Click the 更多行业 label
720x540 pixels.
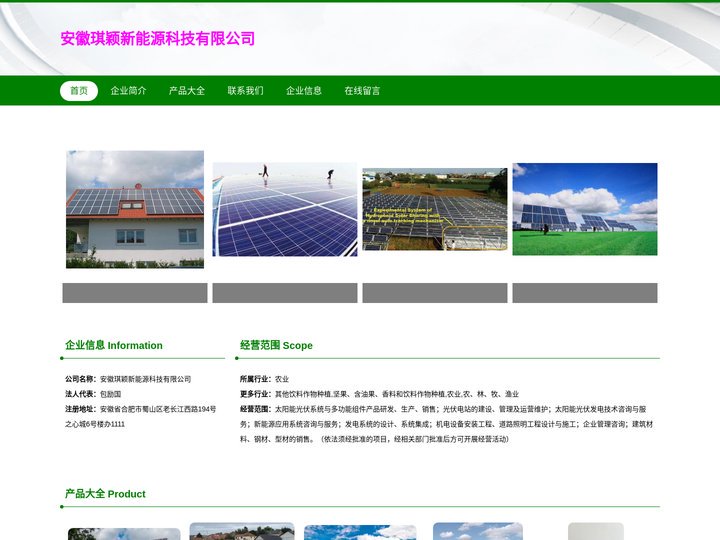[255, 394]
